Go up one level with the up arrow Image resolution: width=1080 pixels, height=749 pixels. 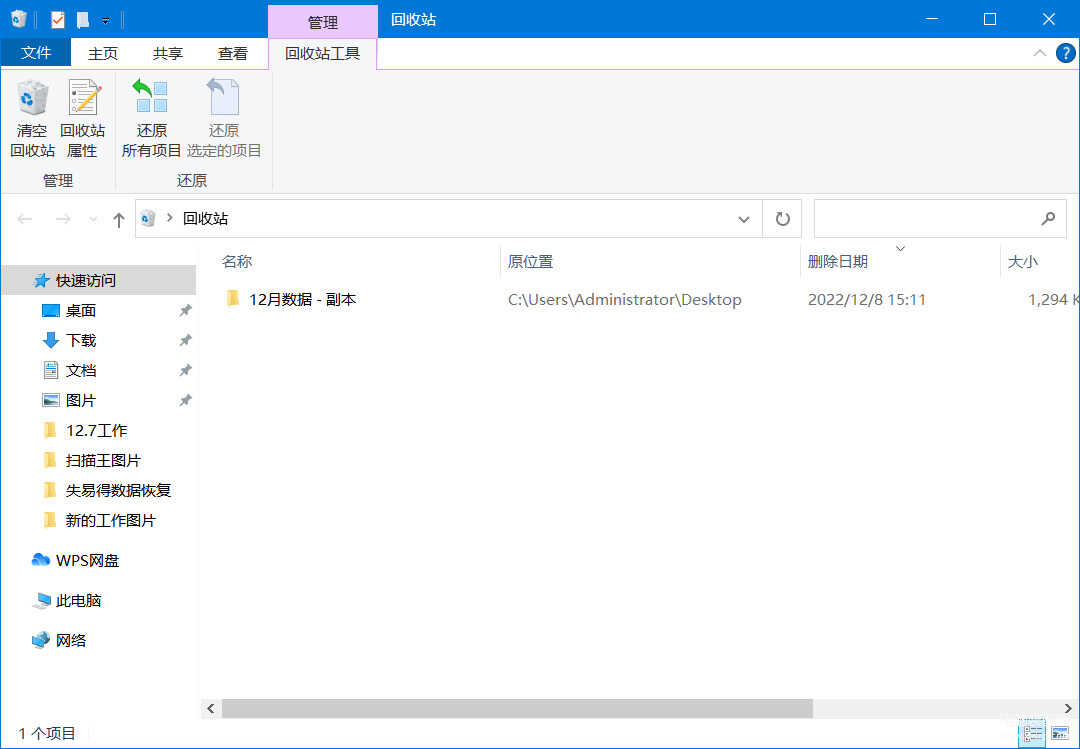tap(118, 219)
